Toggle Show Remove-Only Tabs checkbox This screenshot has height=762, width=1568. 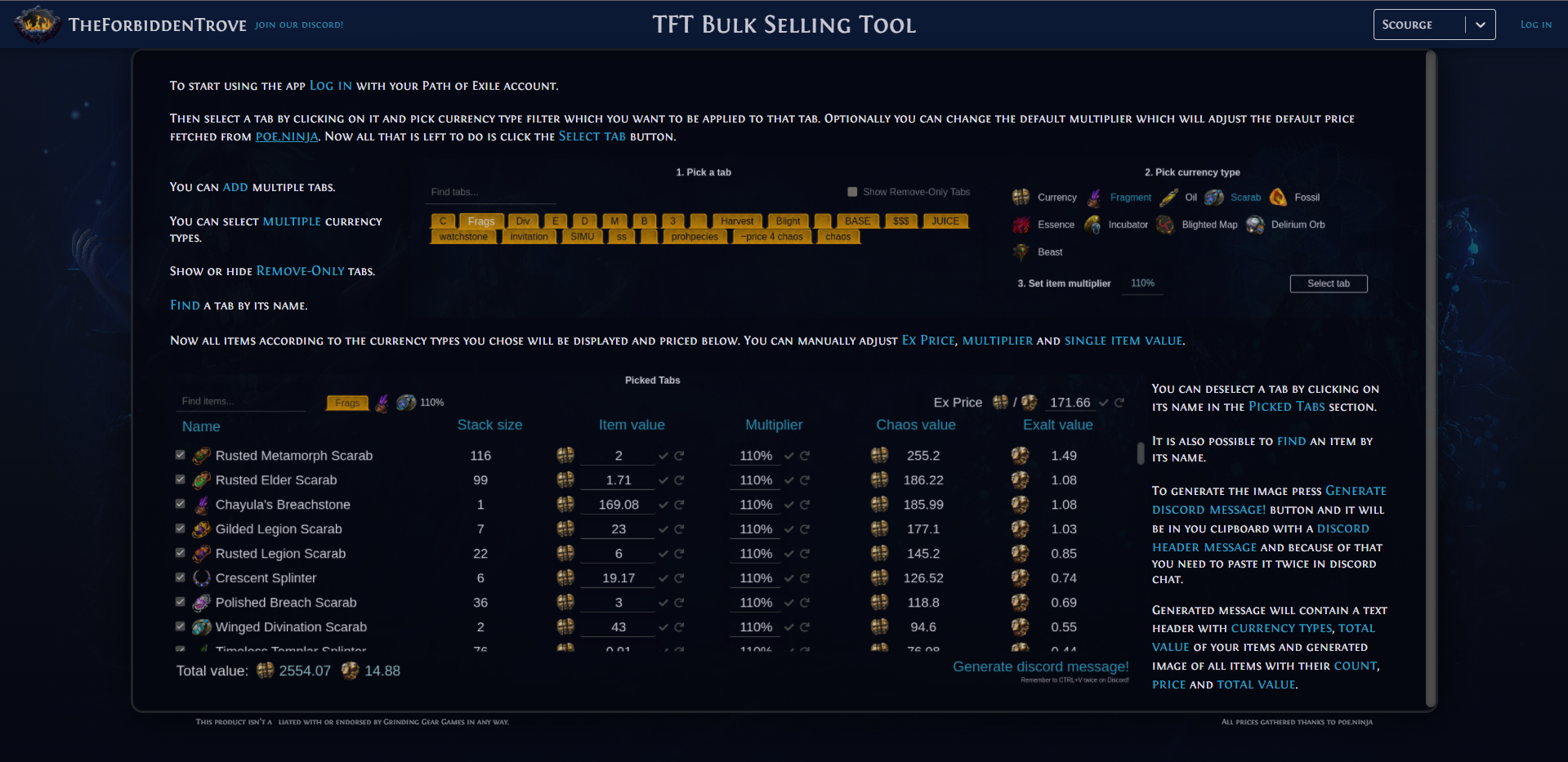[852, 192]
